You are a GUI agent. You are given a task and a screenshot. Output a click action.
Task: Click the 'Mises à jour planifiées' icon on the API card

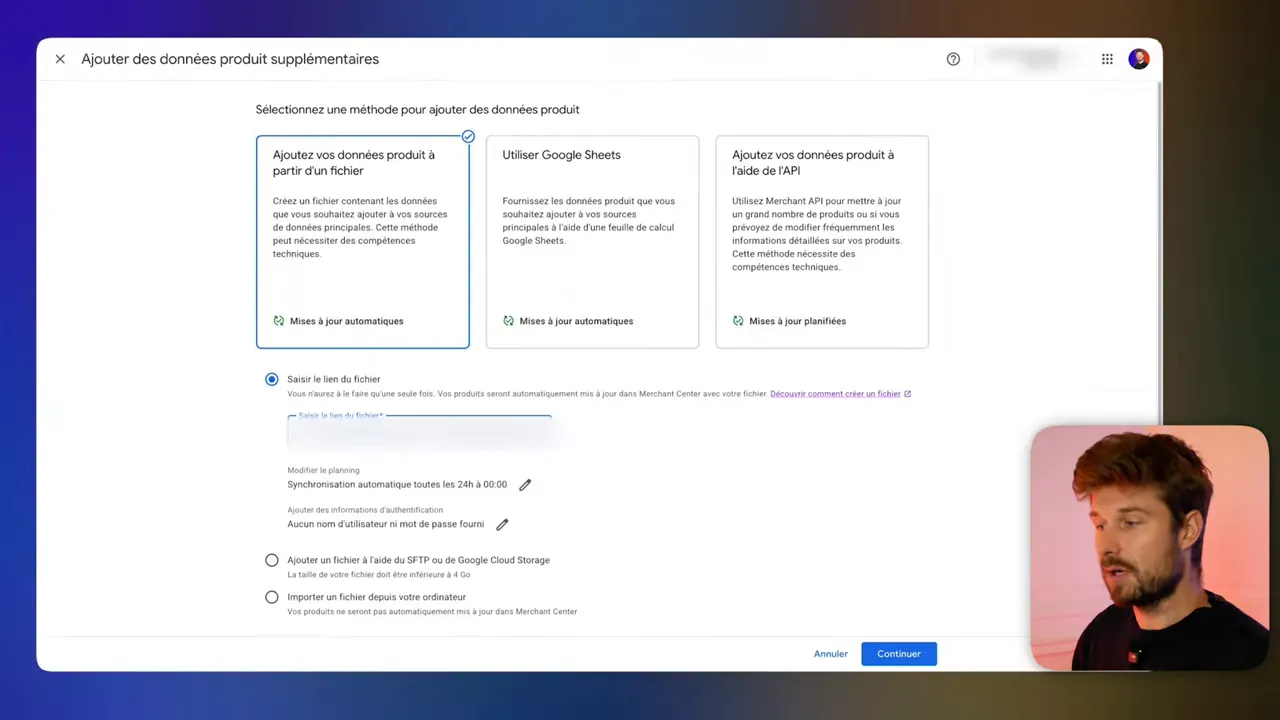pyautogui.click(x=738, y=321)
